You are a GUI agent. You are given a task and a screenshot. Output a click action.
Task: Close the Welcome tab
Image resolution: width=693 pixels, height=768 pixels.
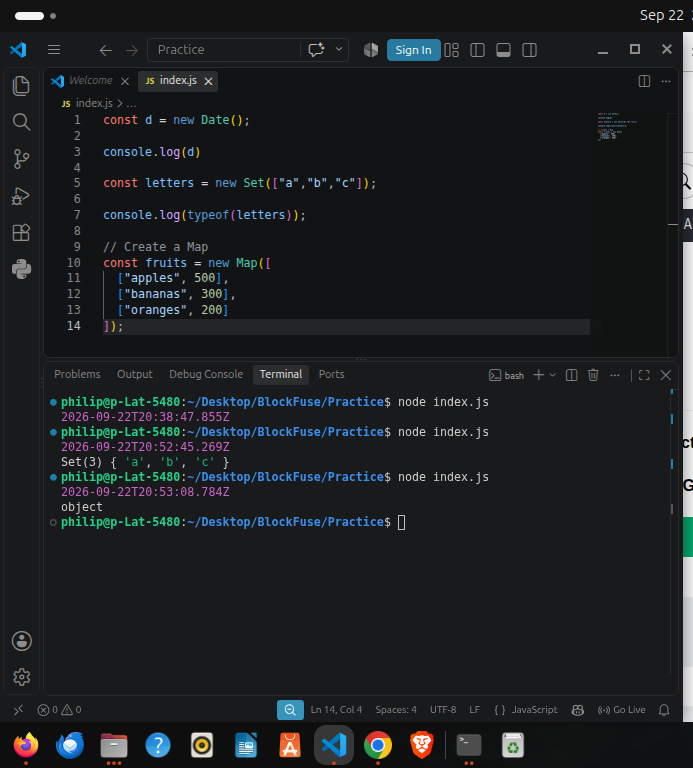pos(125,81)
